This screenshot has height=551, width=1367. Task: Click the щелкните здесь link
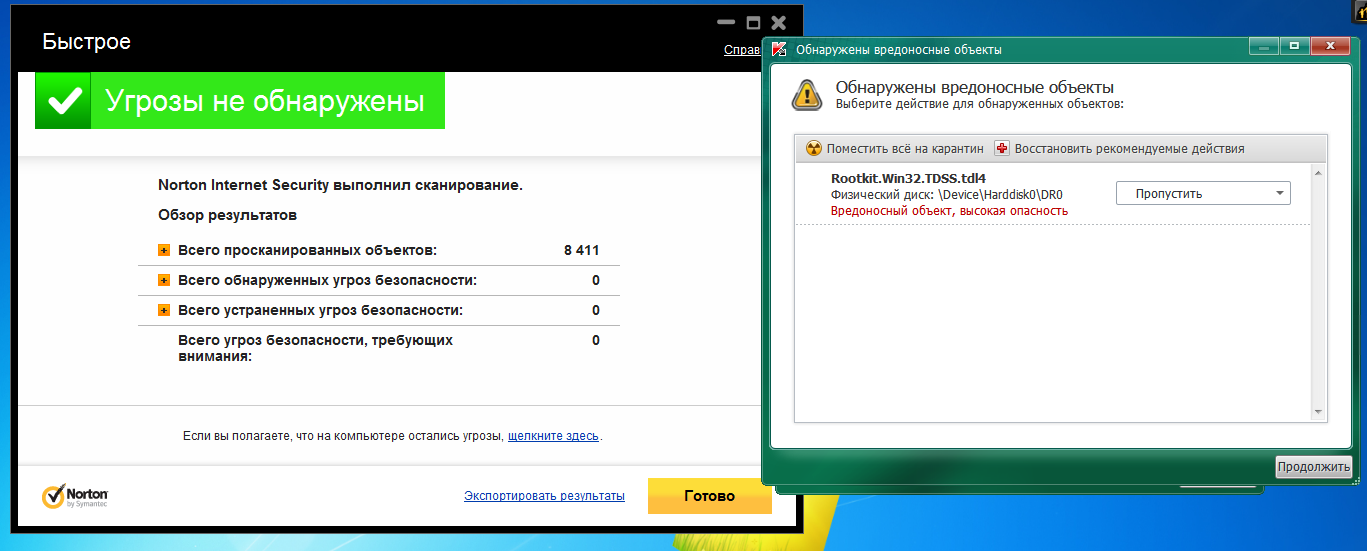tap(553, 436)
